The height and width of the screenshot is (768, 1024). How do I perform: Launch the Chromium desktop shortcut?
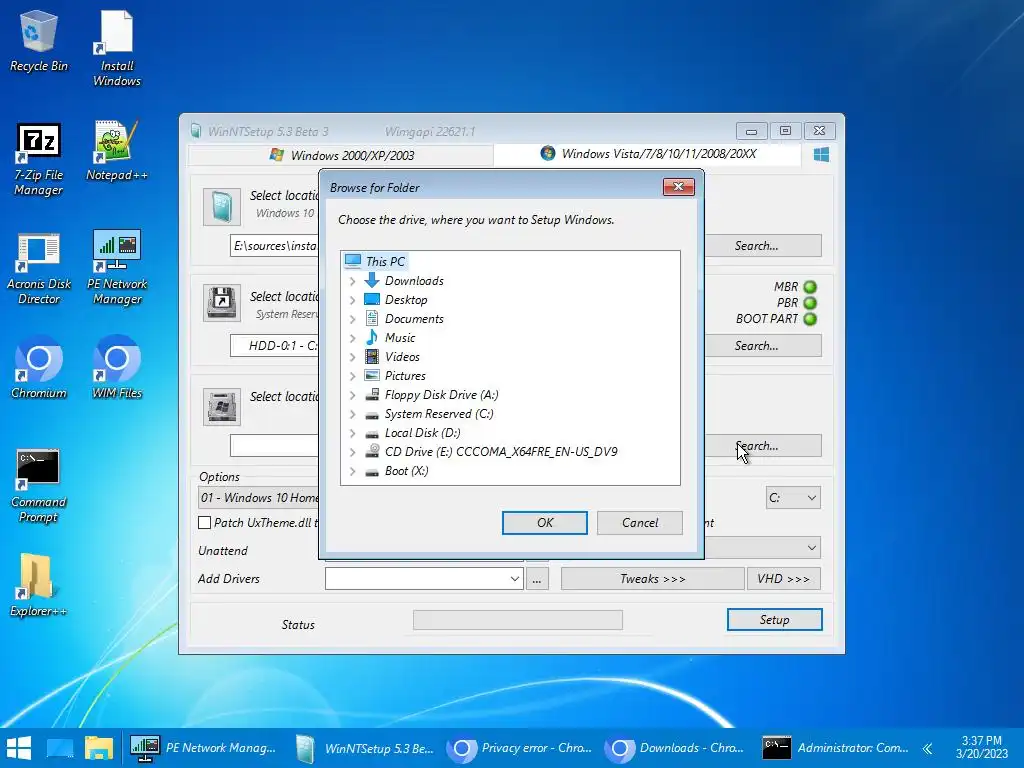point(39,367)
